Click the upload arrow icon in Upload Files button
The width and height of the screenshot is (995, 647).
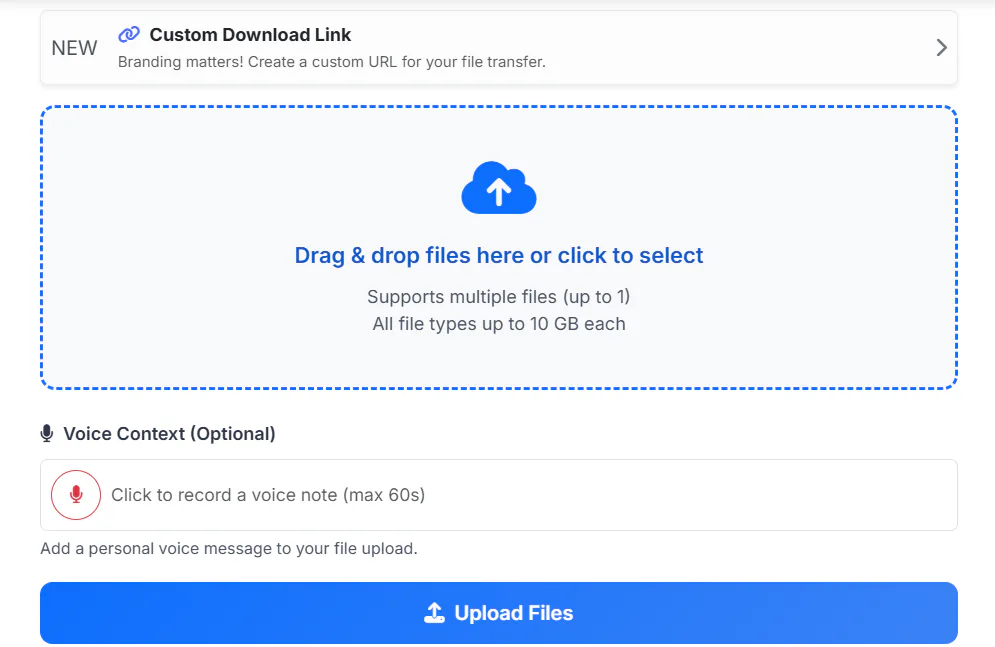[x=434, y=613]
